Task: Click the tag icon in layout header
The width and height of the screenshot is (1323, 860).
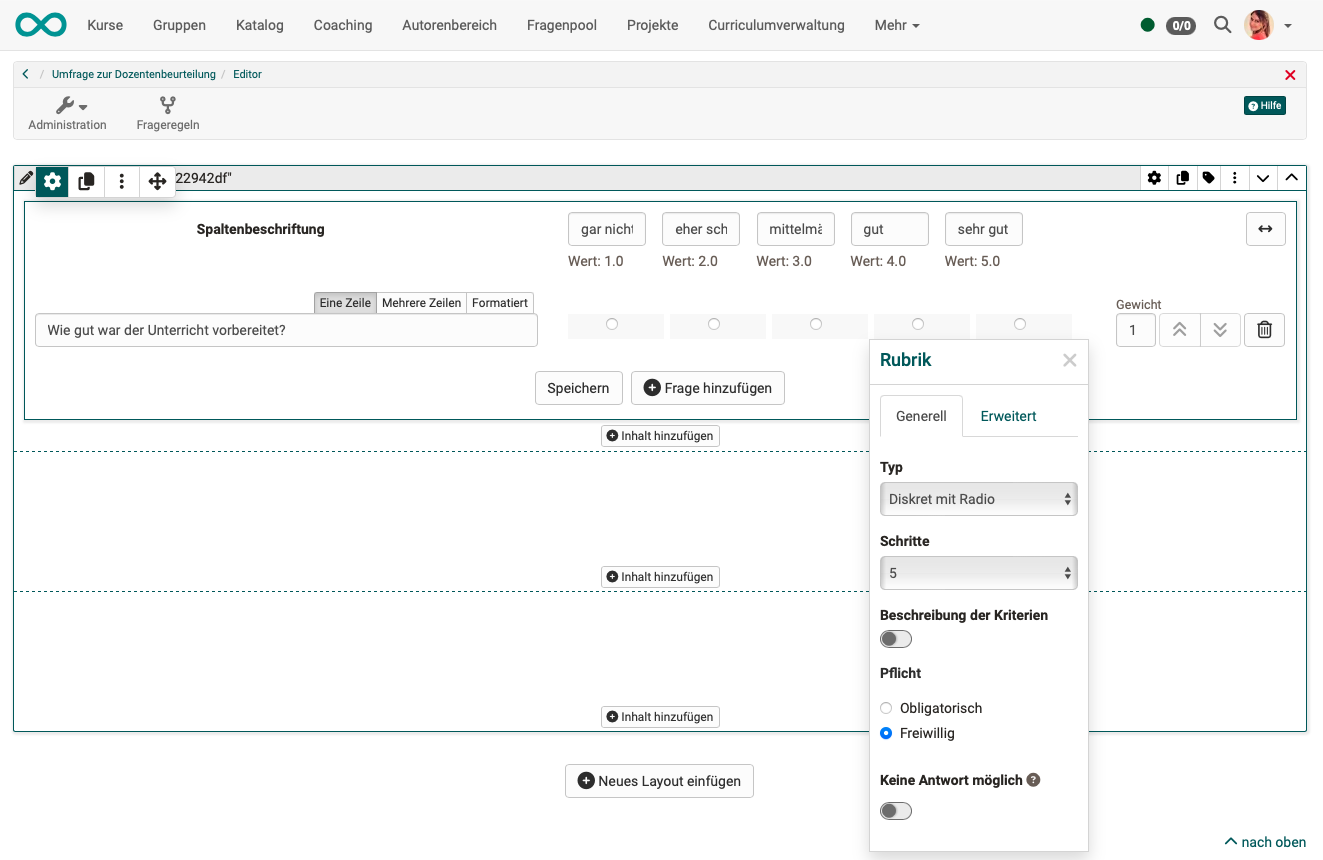Action: pos(1209,178)
